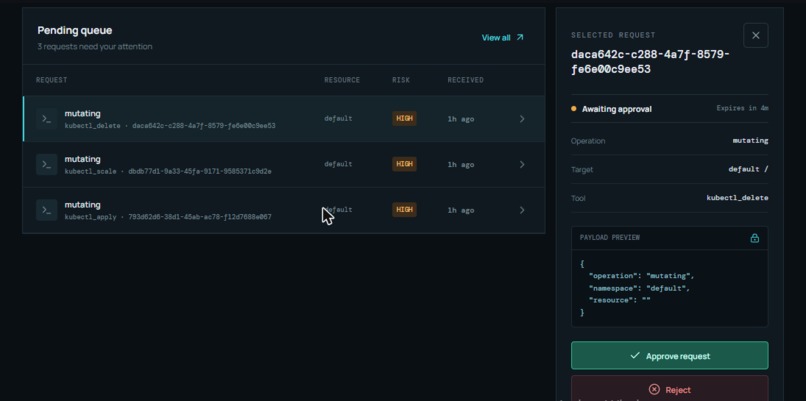806x401 pixels.
Task: Click HIGH risk badge on kubectl_scale row
Action: pyautogui.click(x=404, y=164)
